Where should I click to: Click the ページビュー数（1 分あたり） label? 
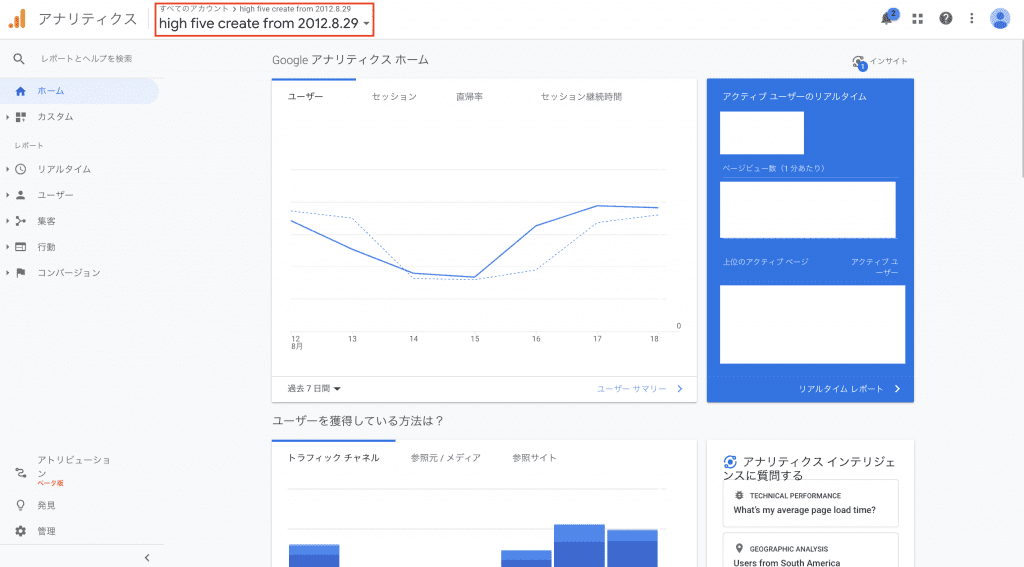774,169
